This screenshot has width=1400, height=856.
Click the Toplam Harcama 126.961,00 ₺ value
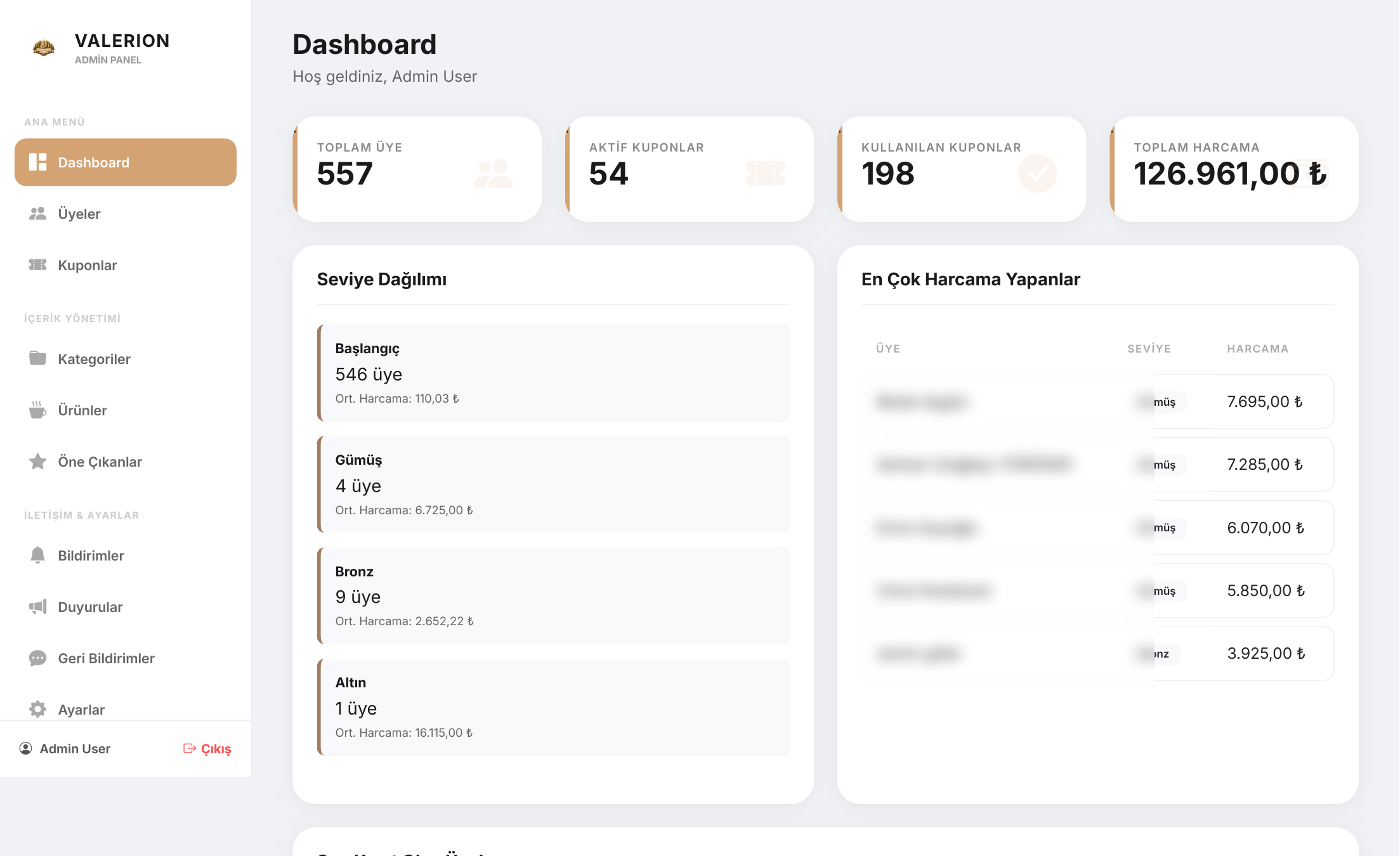click(x=1230, y=174)
